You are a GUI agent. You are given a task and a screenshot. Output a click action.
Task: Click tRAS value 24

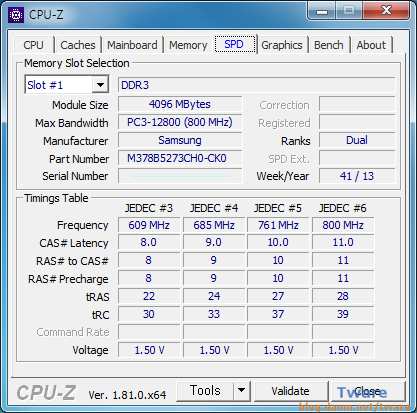(x=214, y=296)
